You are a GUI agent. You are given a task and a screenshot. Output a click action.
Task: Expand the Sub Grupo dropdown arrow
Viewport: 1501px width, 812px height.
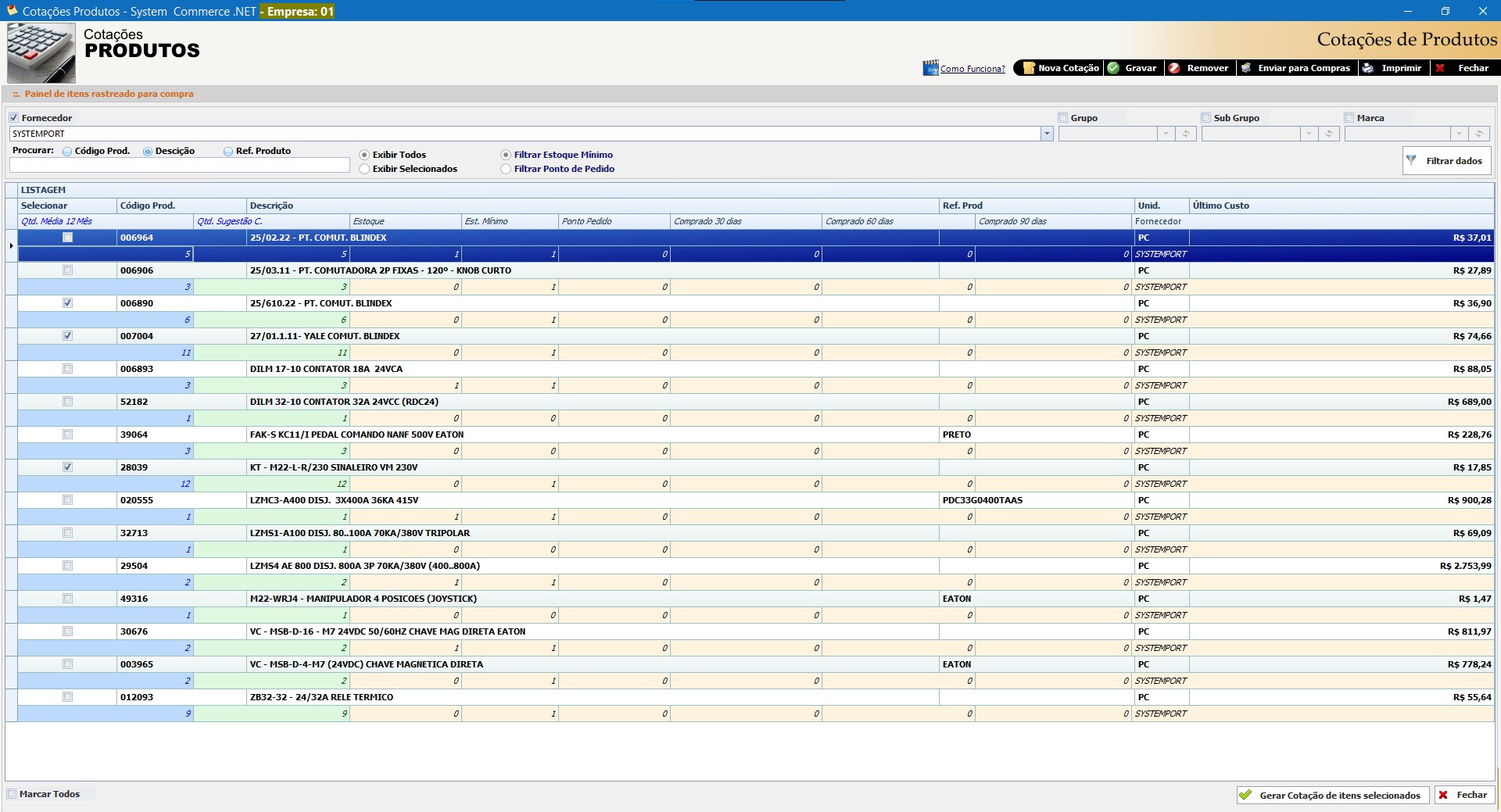1309,134
